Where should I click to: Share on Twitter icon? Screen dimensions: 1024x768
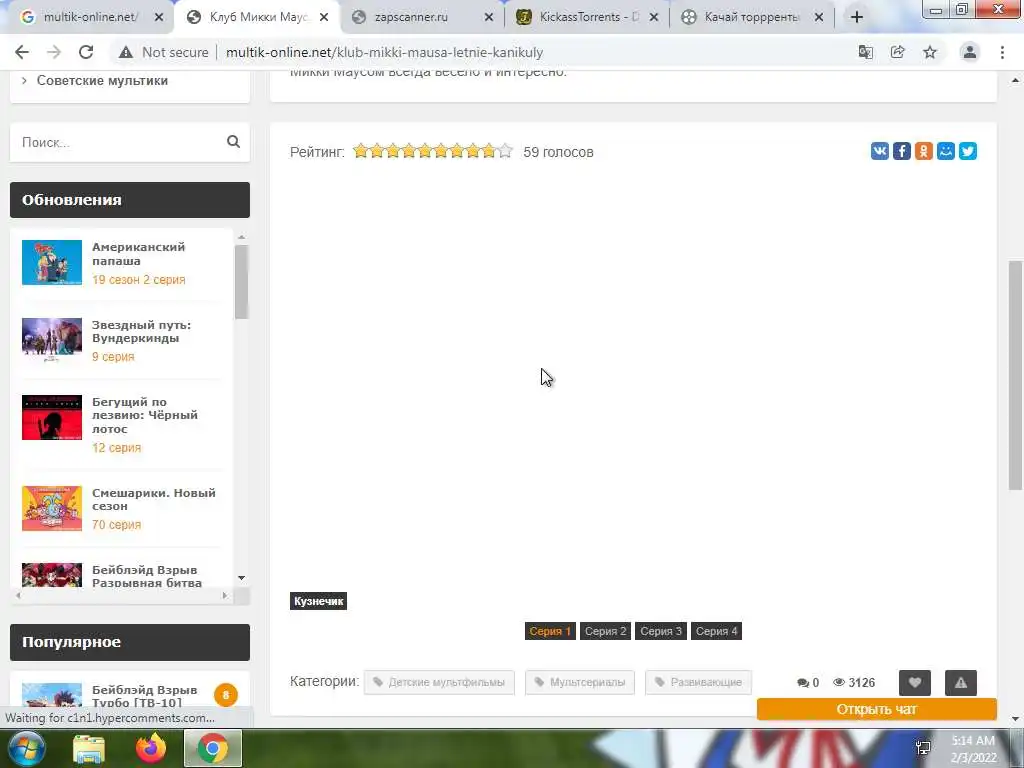coord(968,152)
